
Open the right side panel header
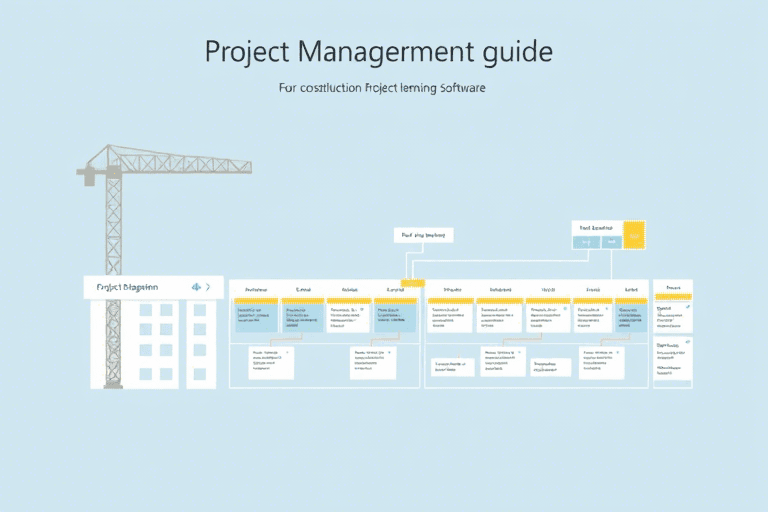tap(672, 287)
